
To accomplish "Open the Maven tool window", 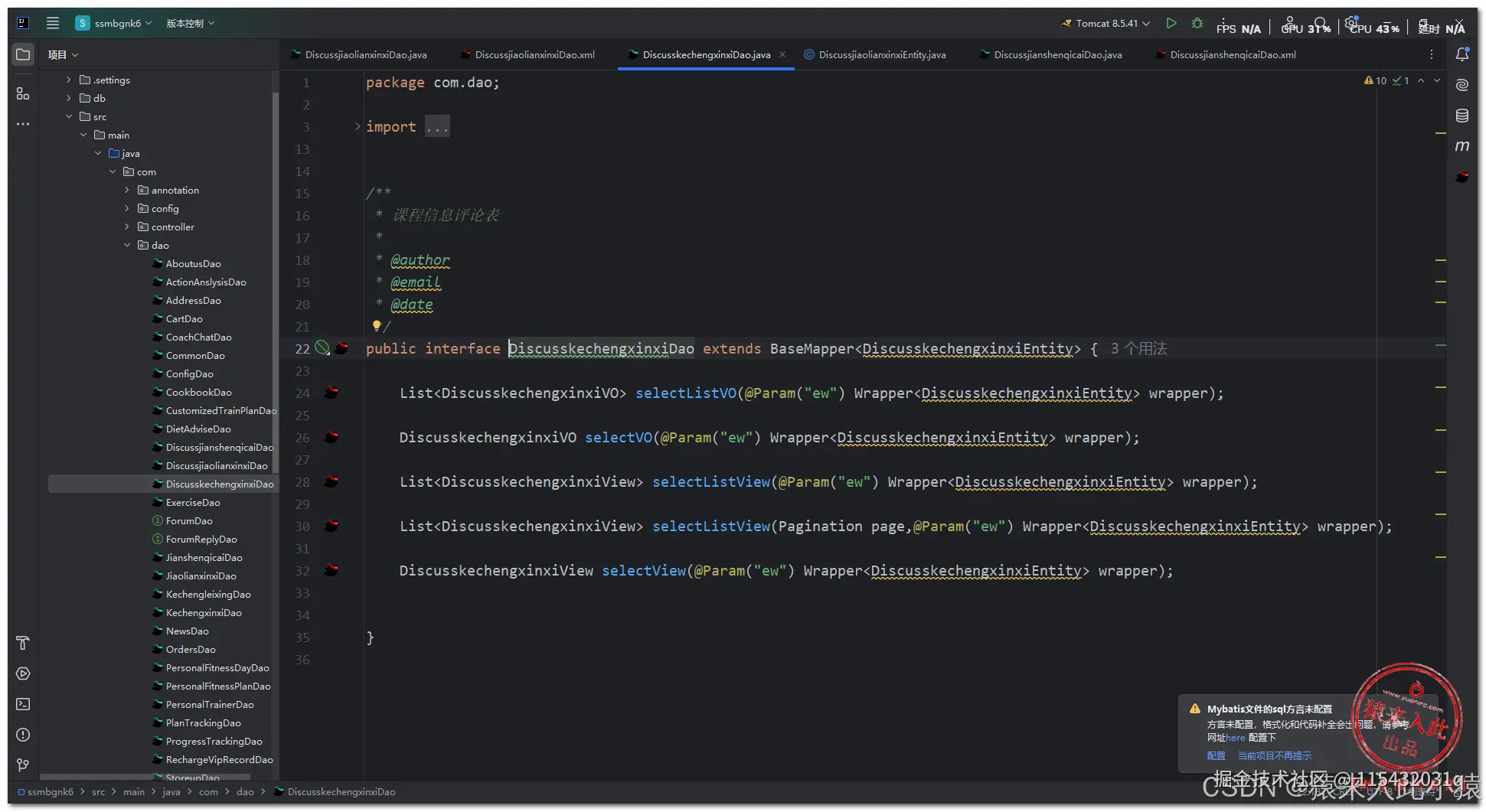I will pyautogui.click(x=1462, y=146).
